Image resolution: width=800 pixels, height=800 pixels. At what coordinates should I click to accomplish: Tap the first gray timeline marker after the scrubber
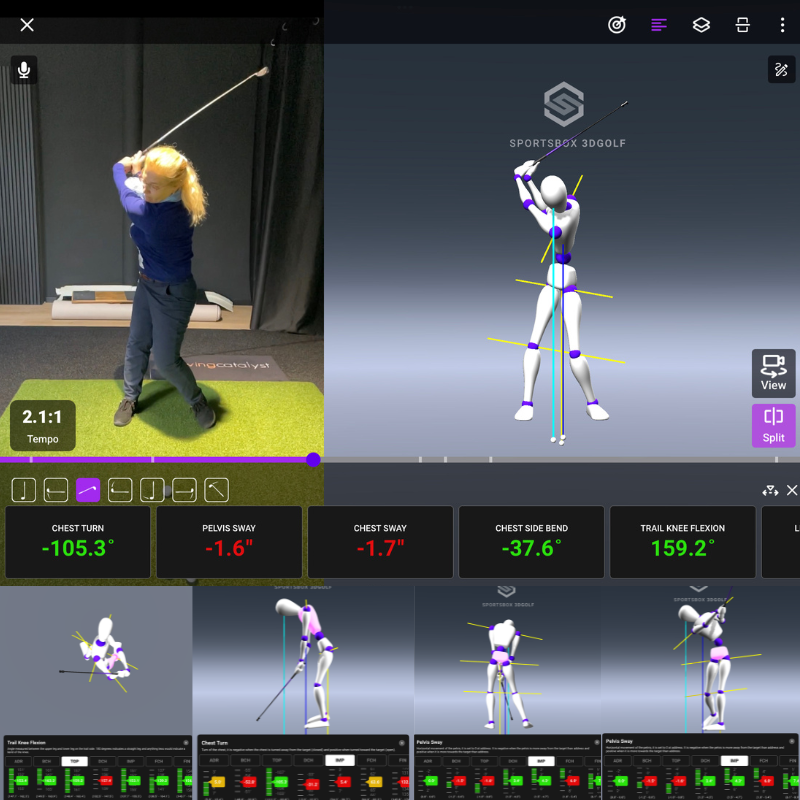coord(420,460)
